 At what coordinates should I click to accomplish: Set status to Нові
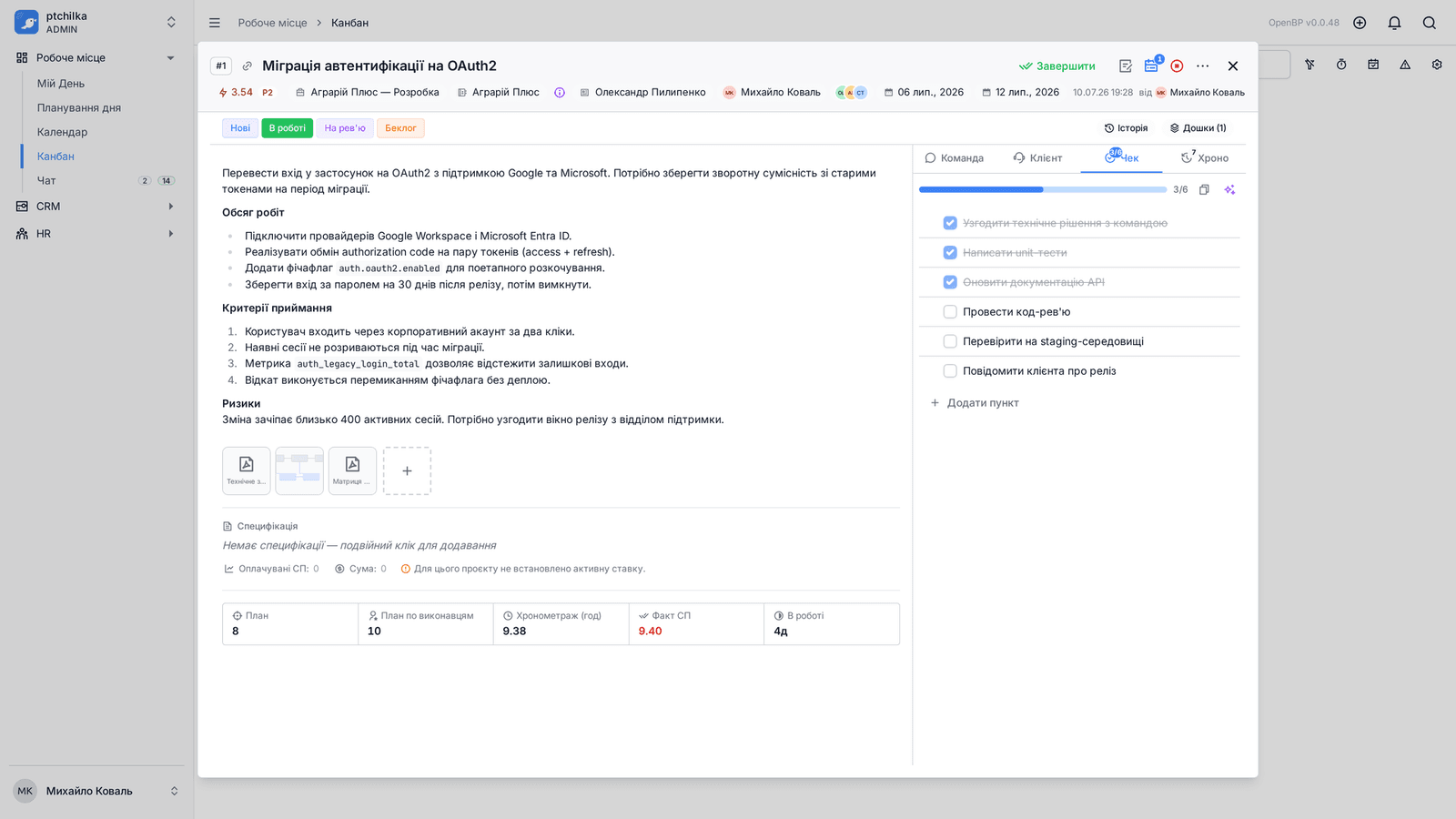(x=240, y=128)
